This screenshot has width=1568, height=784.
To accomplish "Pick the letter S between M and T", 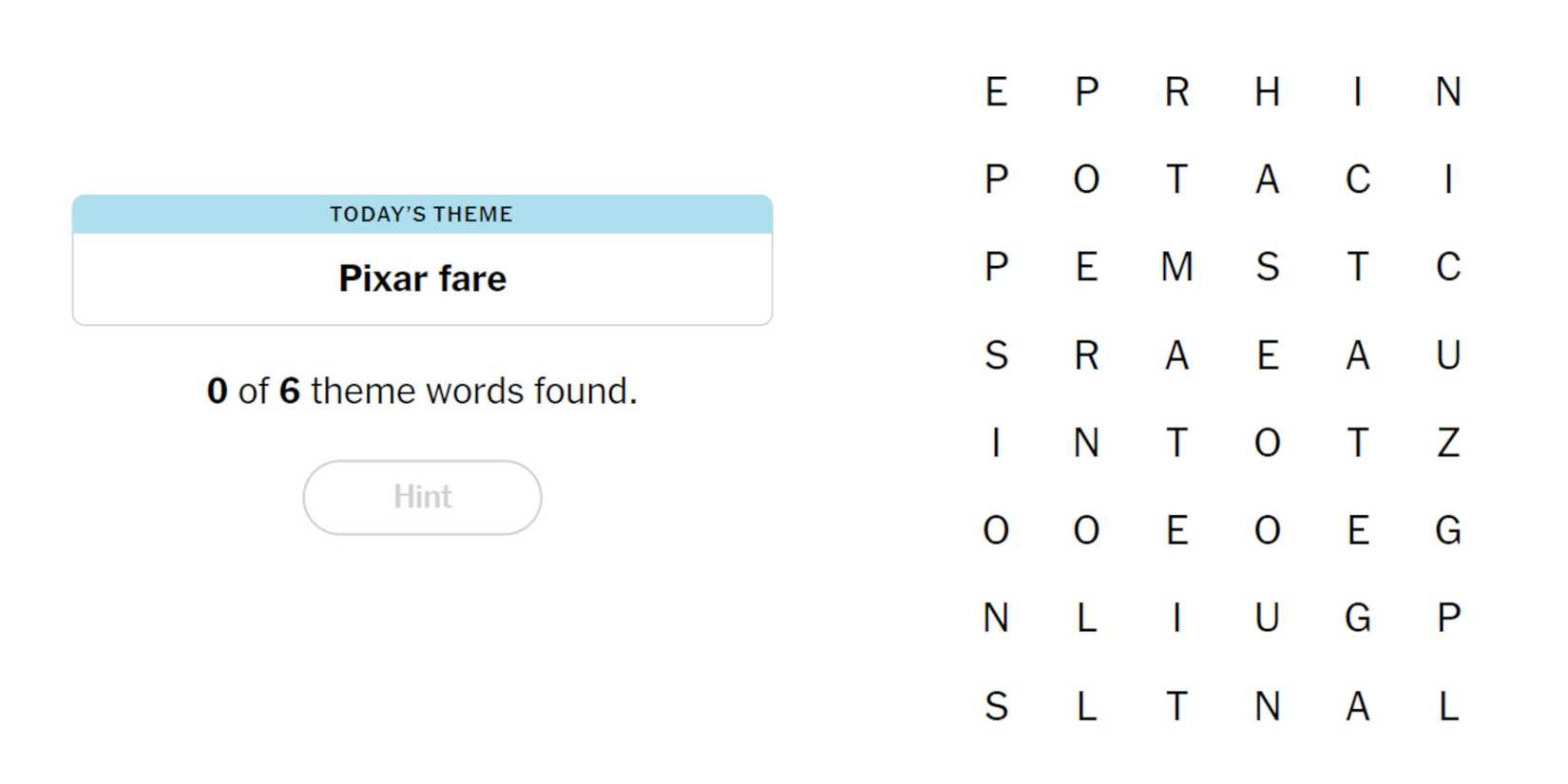I will [x=1267, y=267].
